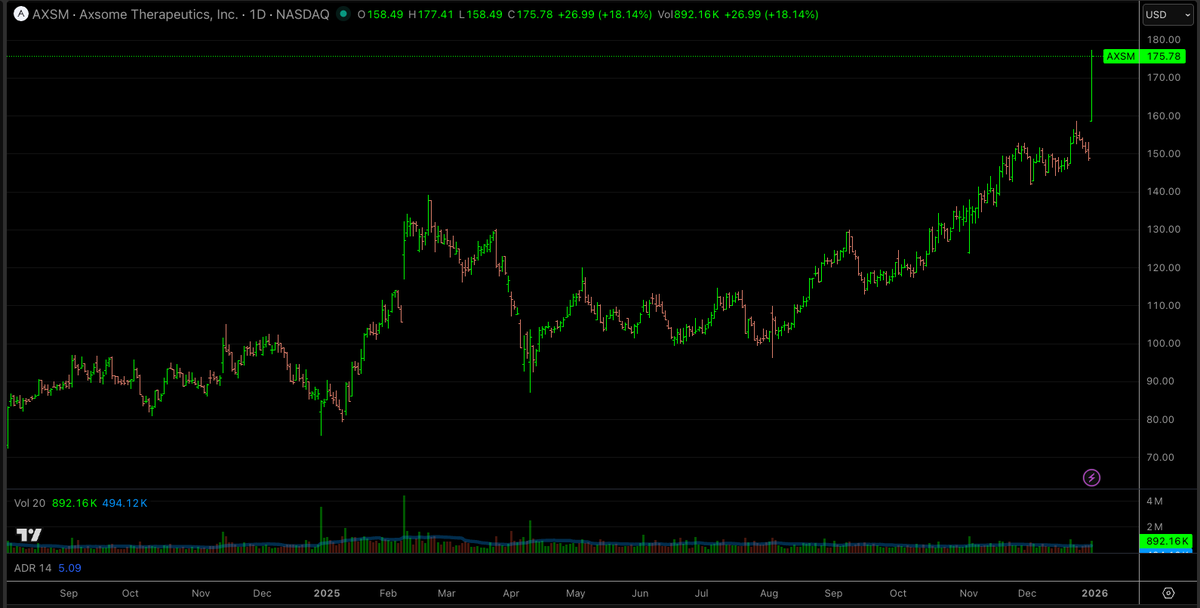
Task: Click the green 892.16K volume scale label
Action: click(1166, 541)
